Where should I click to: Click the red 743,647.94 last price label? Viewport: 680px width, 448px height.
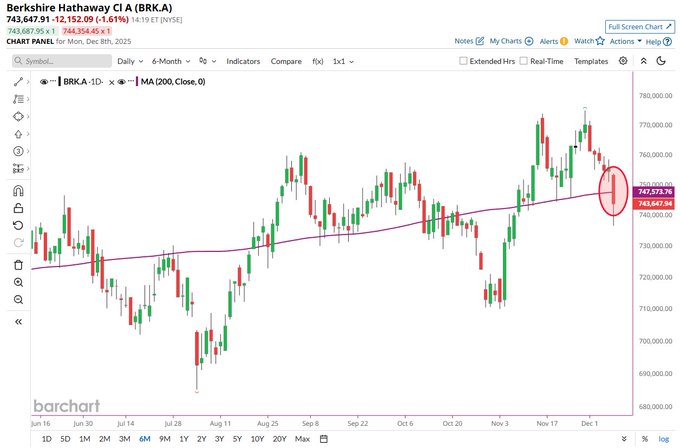tap(655, 203)
